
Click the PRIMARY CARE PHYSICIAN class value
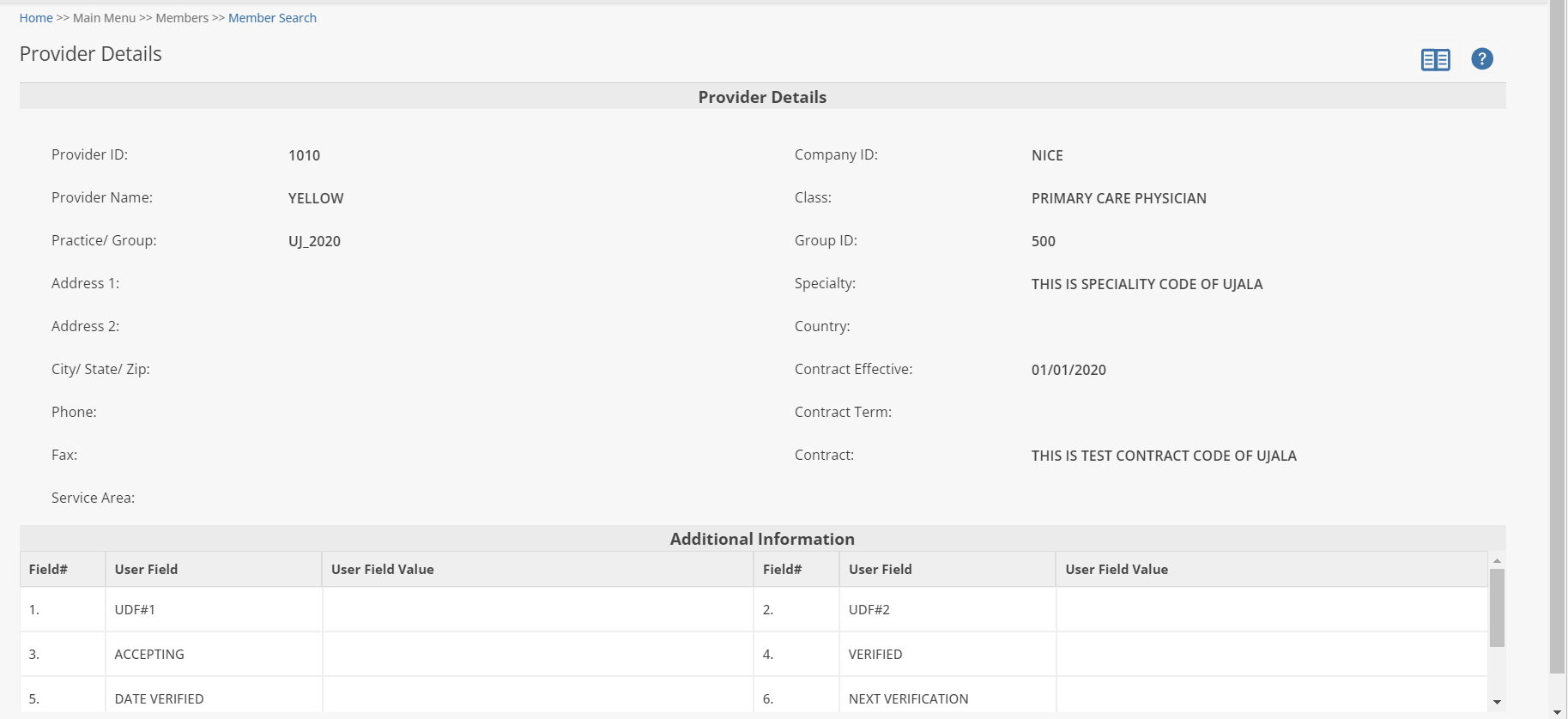[x=1118, y=198]
